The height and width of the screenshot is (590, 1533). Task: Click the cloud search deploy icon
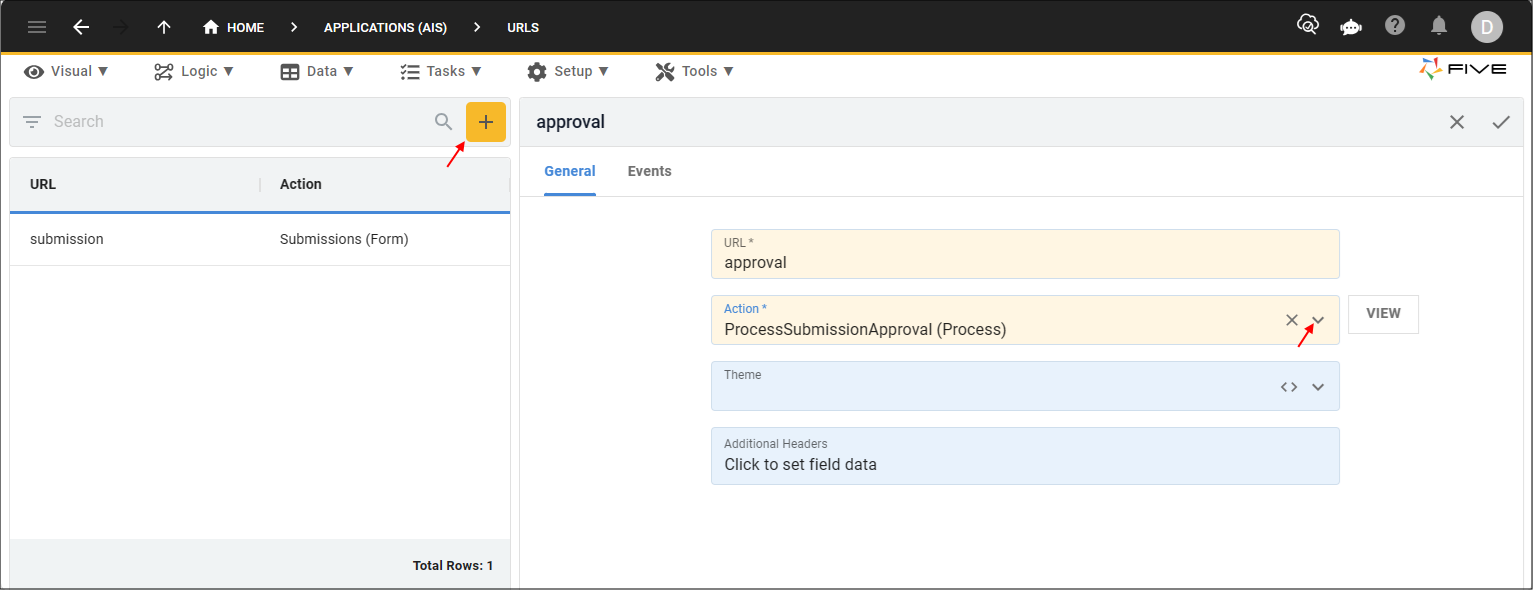[1307, 25]
